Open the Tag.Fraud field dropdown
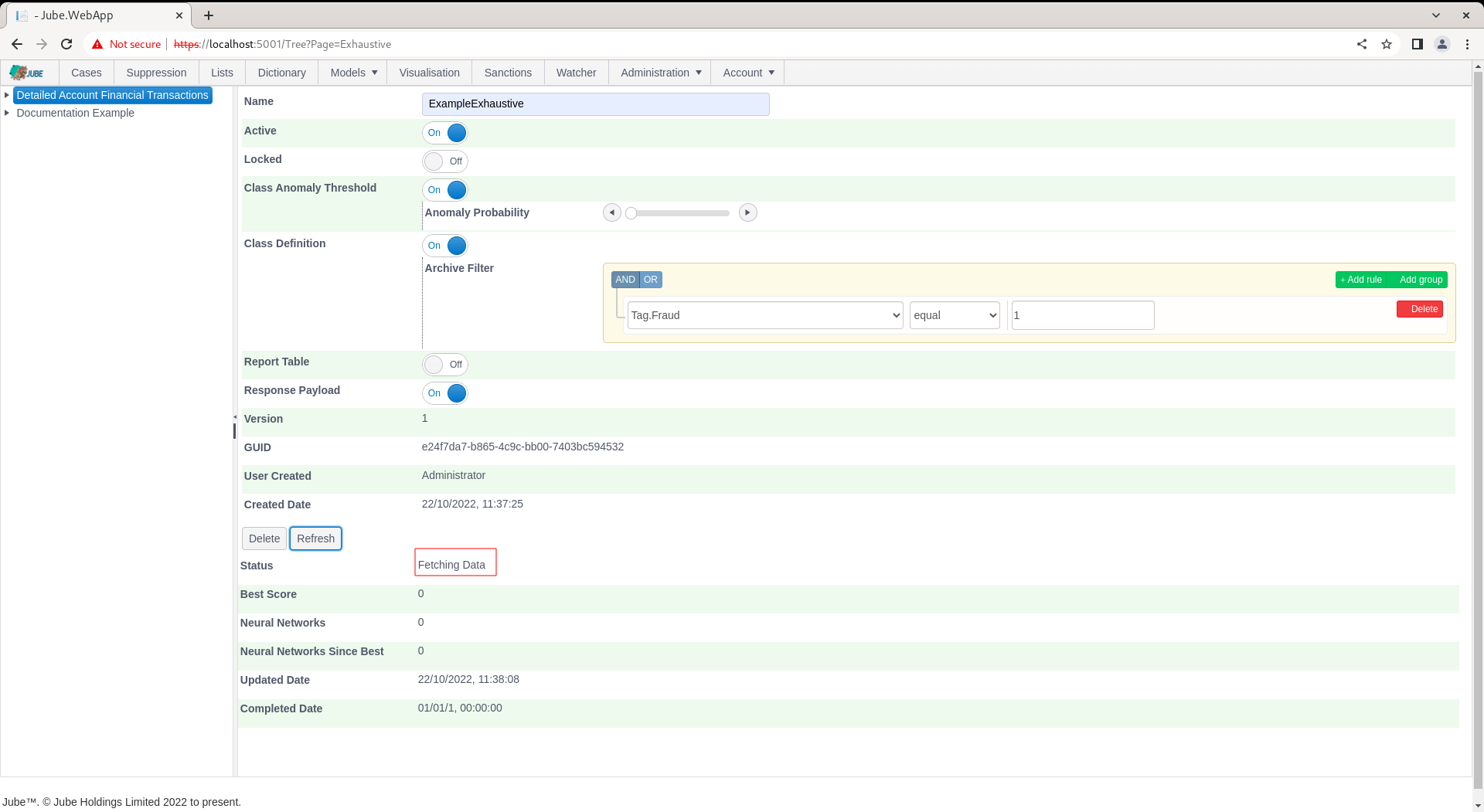The height and width of the screenshot is (812, 1484). [765, 315]
